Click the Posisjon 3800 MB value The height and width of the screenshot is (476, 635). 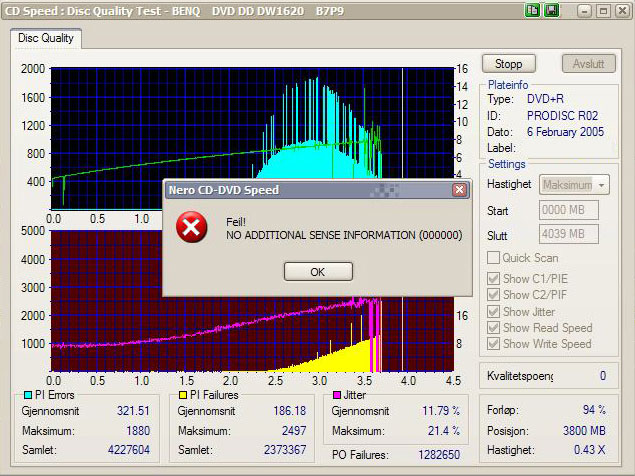pyautogui.click(x=584, y=431)
